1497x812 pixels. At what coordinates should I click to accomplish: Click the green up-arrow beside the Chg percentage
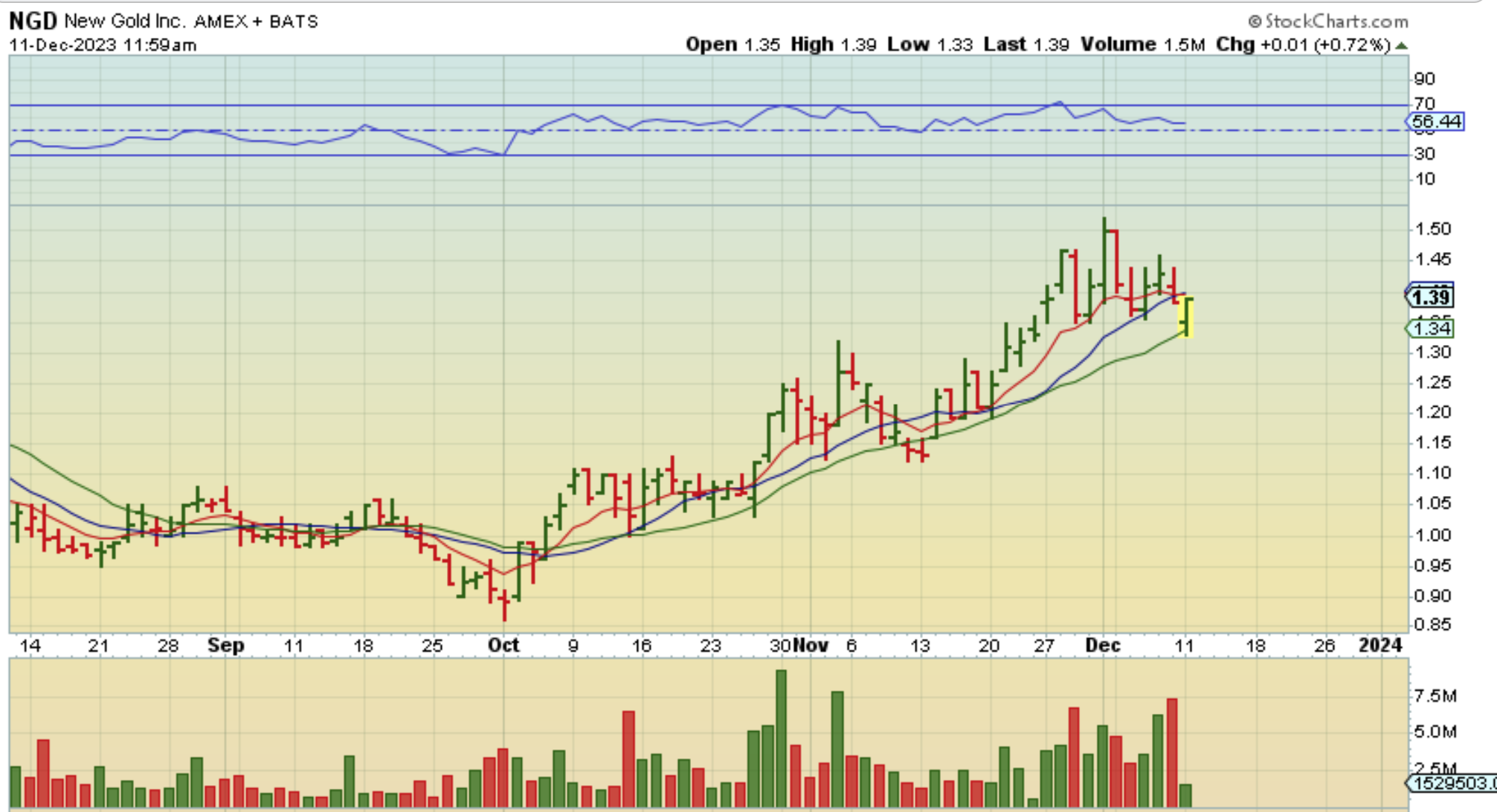pyautogui.click(x=1402, y=46)
